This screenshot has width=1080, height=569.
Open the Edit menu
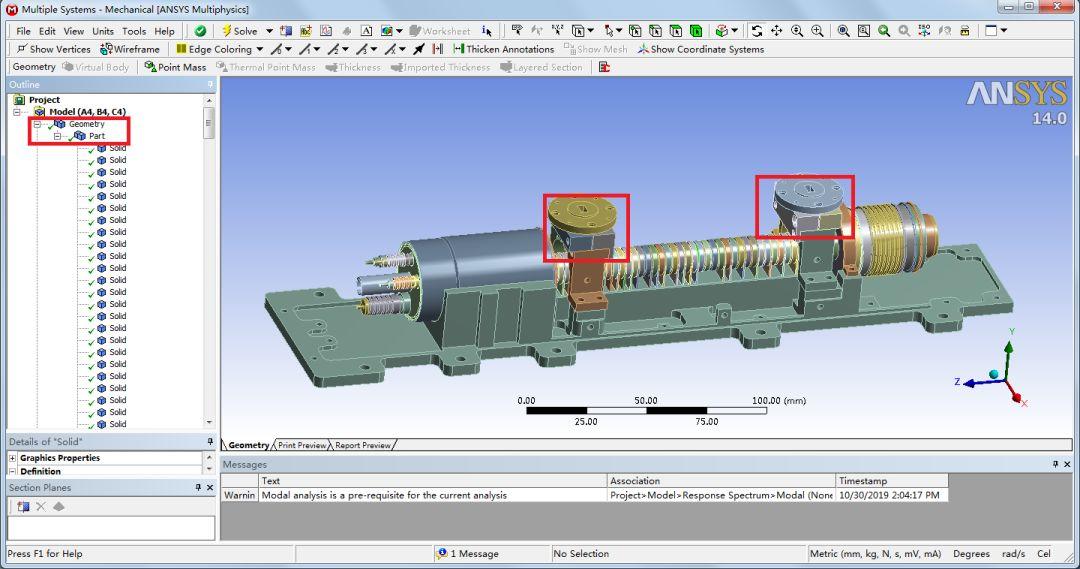click(47, 31)
